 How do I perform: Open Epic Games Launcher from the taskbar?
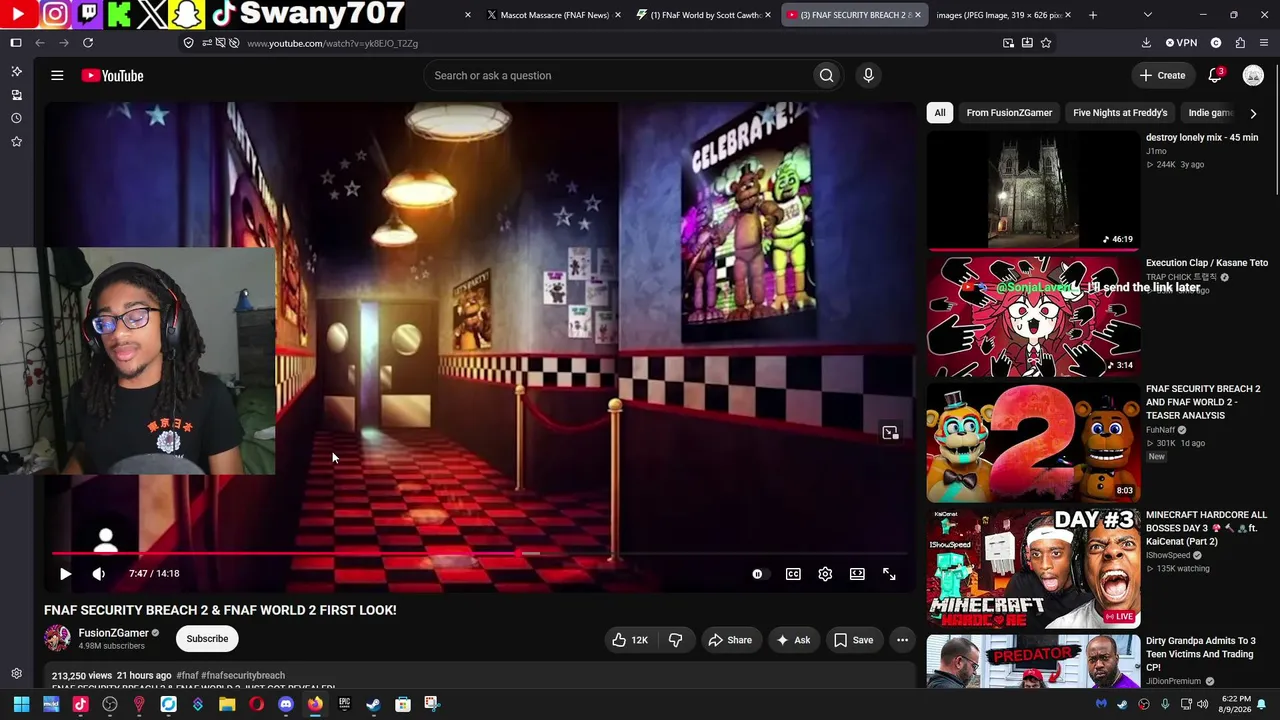344,704
